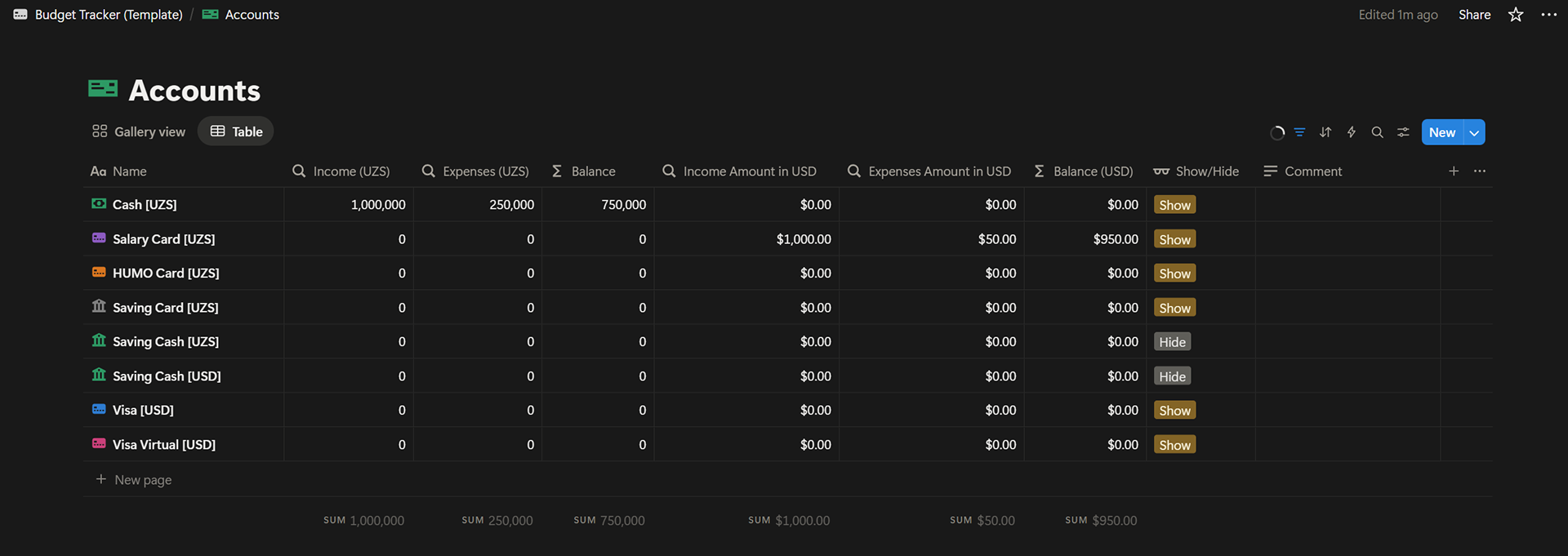Switch to the Gallery view tab
This screenshot has width=1568, height=556.
[139, 131]
